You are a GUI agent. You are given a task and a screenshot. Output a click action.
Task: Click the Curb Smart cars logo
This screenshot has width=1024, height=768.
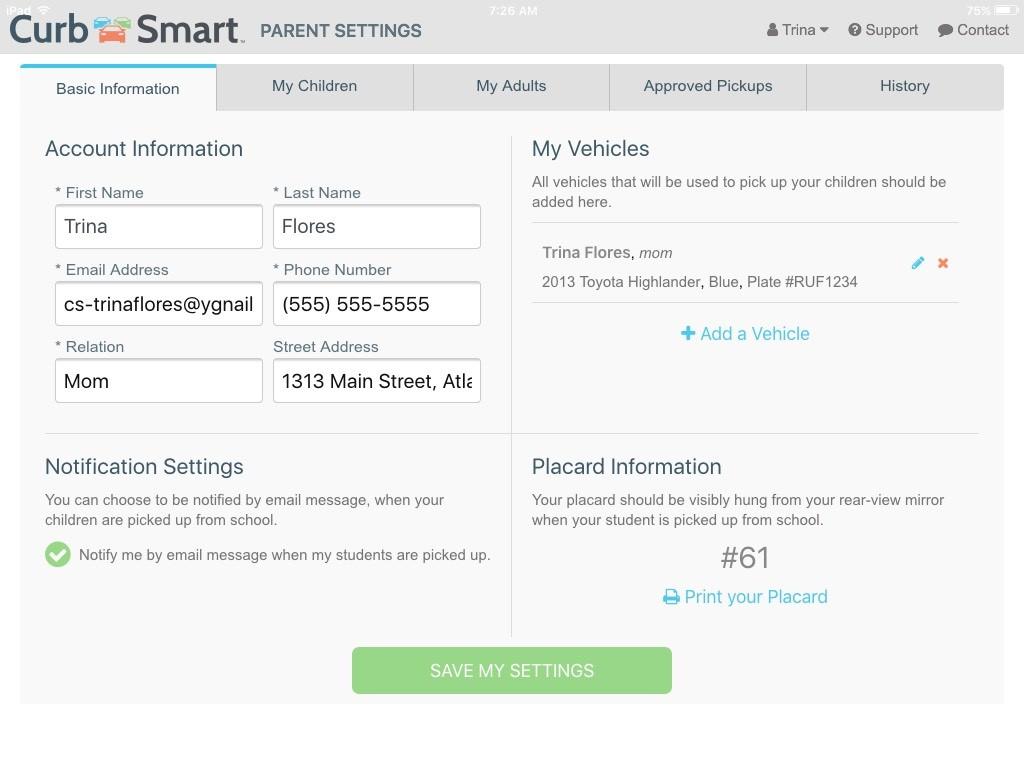tap(113, 30)
